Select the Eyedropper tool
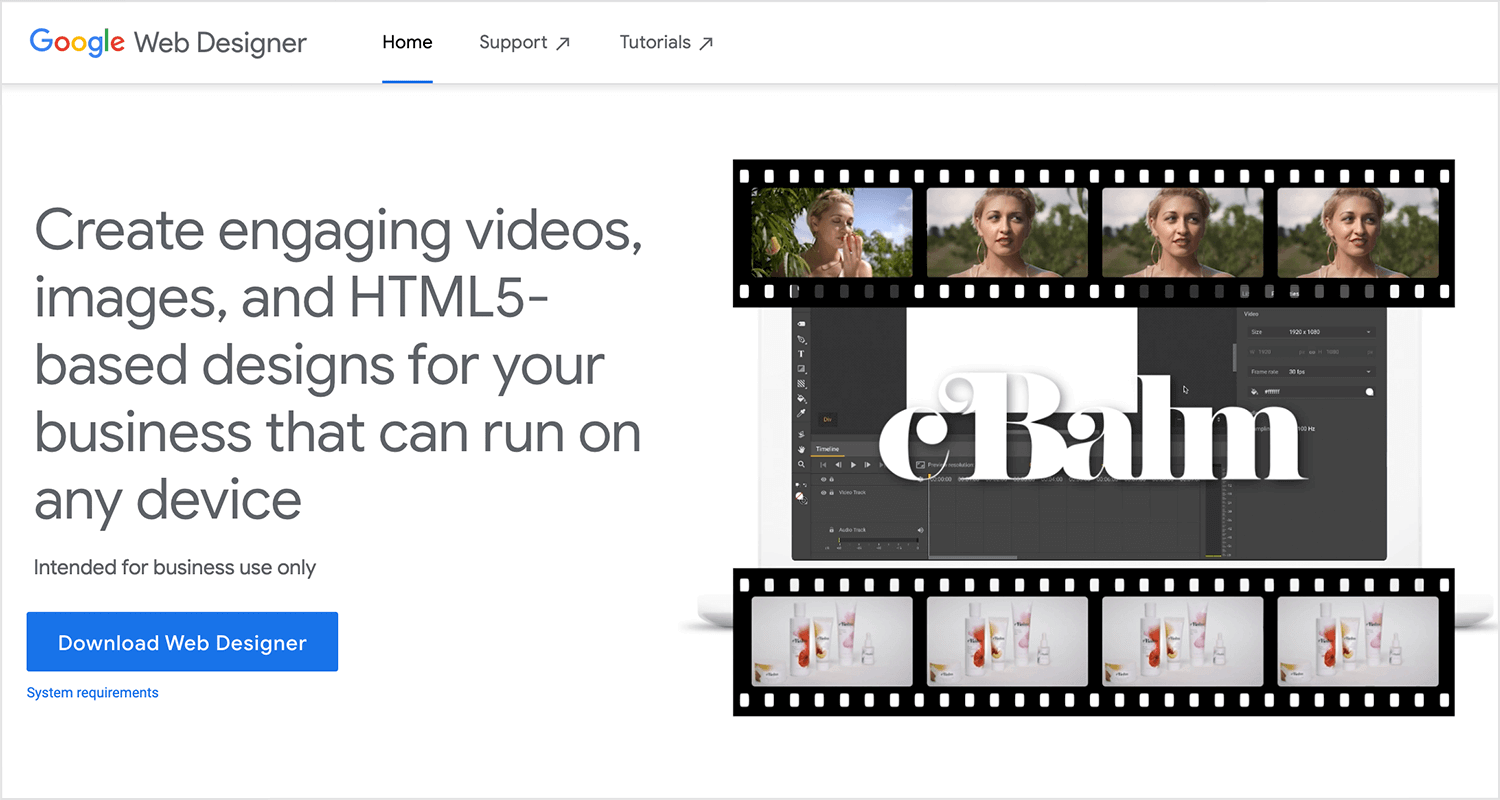The width and height of the screenshot is (1500, 800). click(x=801, y=413)
